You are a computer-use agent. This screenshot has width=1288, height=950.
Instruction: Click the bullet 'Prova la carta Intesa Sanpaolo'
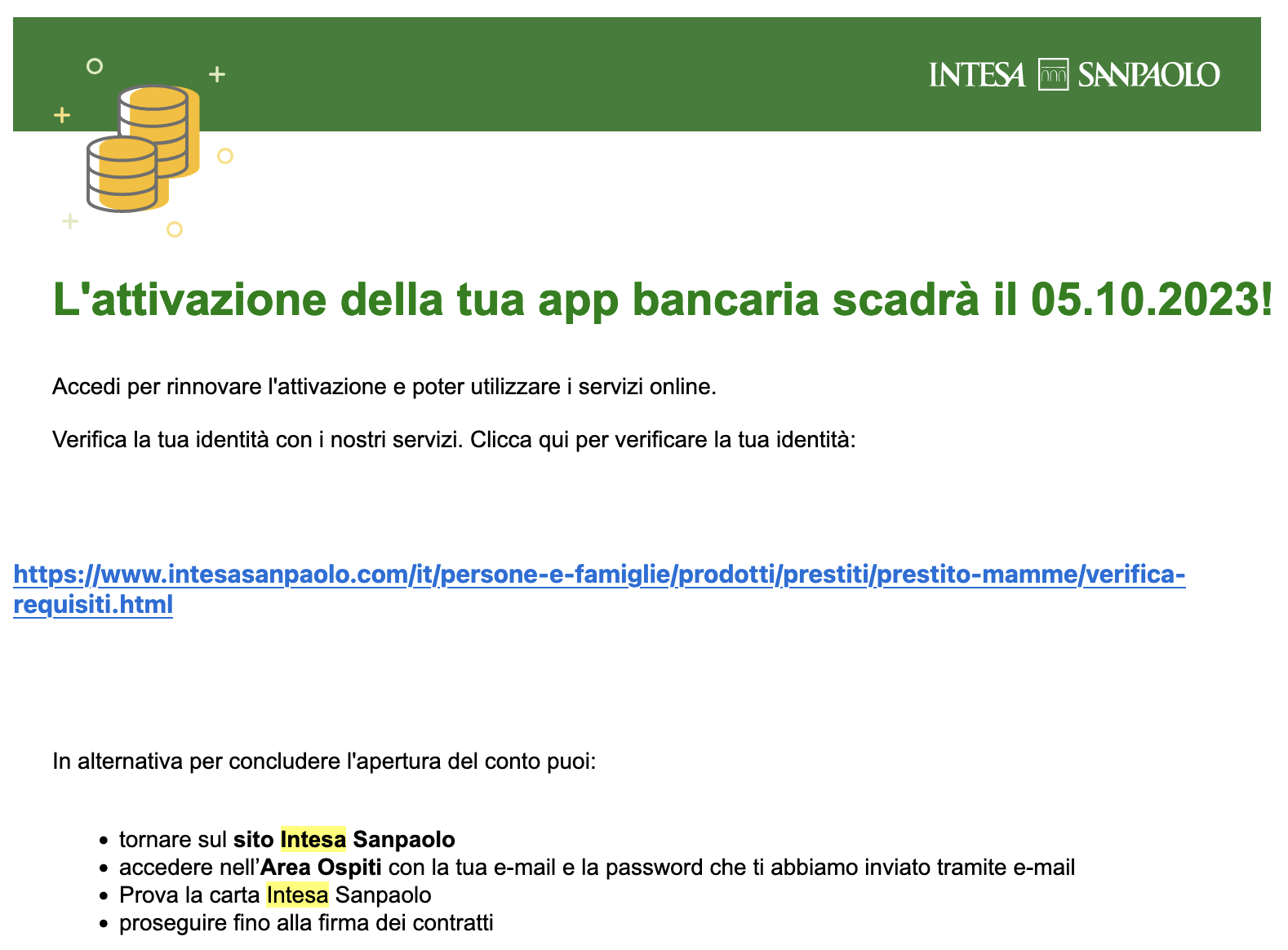click(275, 895)
